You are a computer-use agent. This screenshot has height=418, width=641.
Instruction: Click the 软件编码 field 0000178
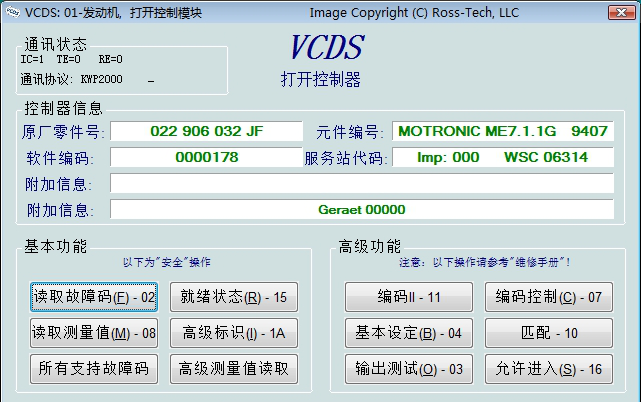[206, 157]
